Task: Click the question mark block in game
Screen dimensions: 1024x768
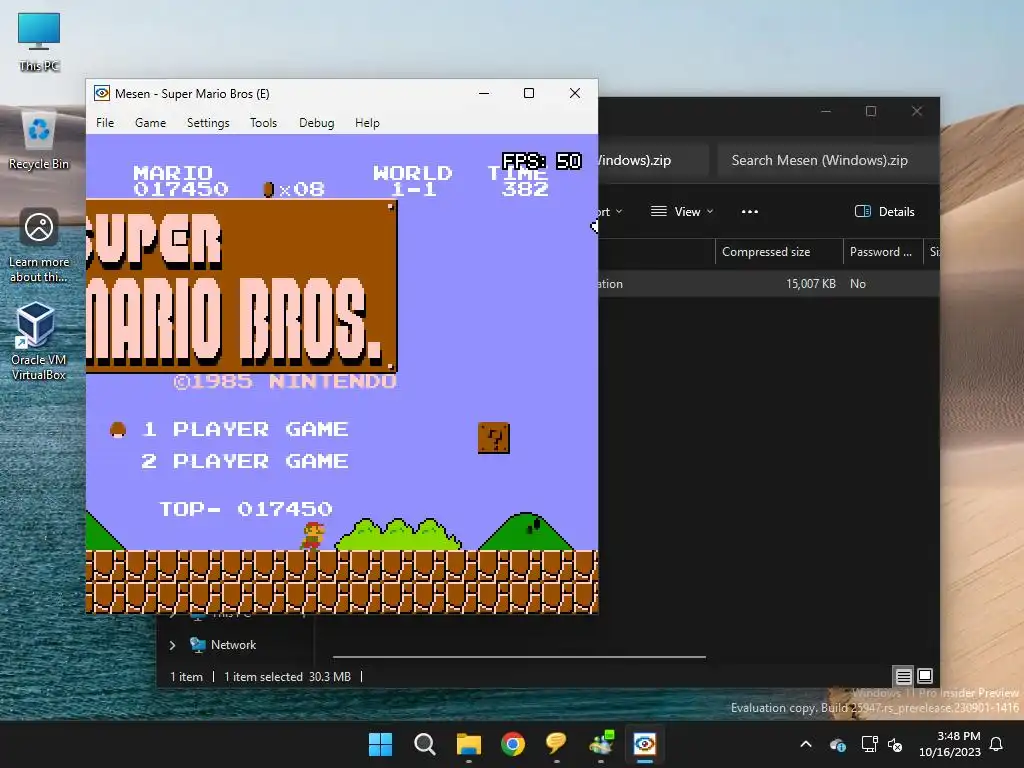Action: tap(494, 438)
